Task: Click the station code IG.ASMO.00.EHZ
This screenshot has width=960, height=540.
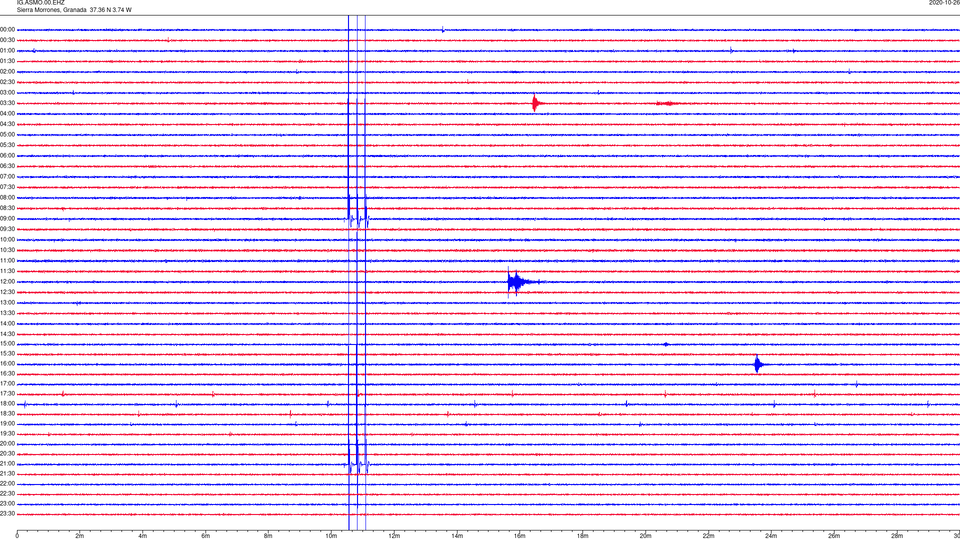Action: coord(40,2)
